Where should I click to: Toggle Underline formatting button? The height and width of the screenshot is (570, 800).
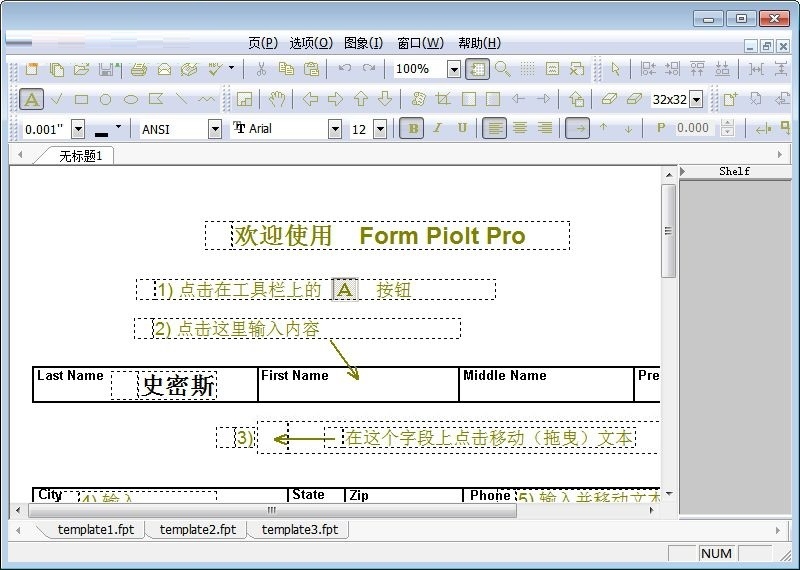[x=462, y=128]
